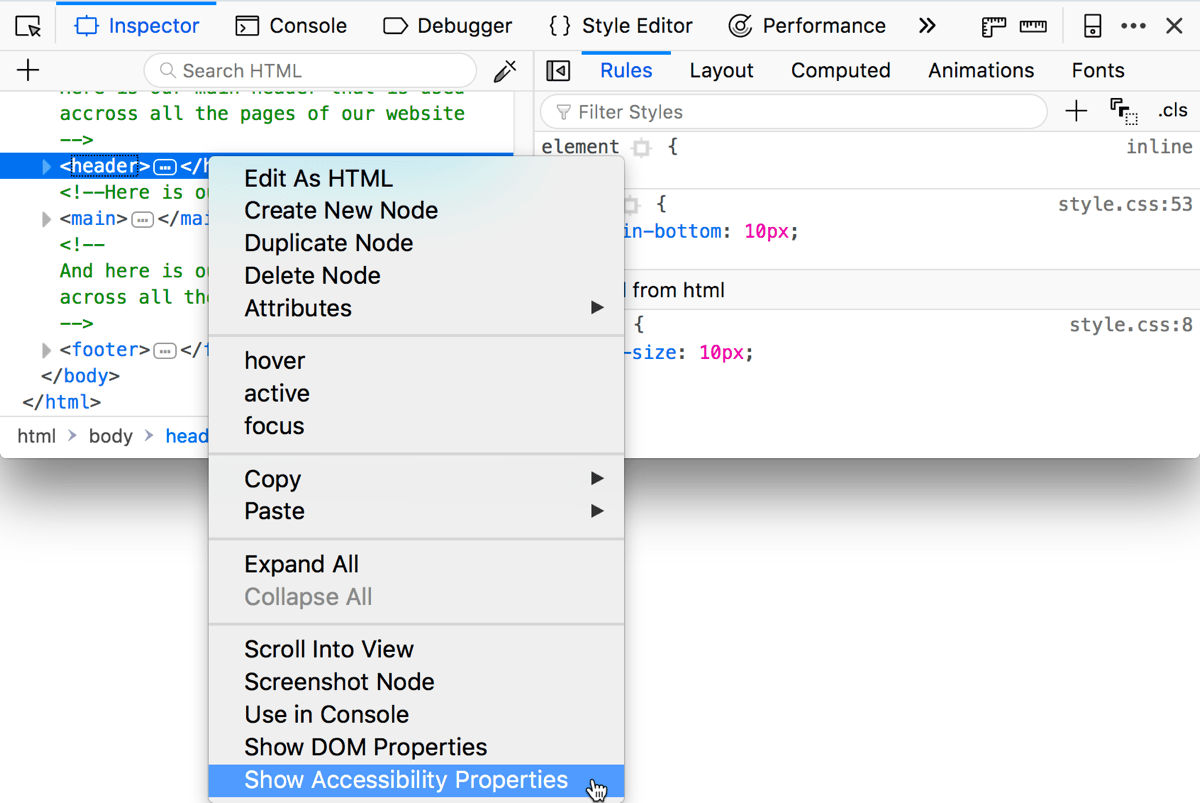Open the measuring tool
The width and height of the screenshot is (1200, 803).
[1034, 25]
